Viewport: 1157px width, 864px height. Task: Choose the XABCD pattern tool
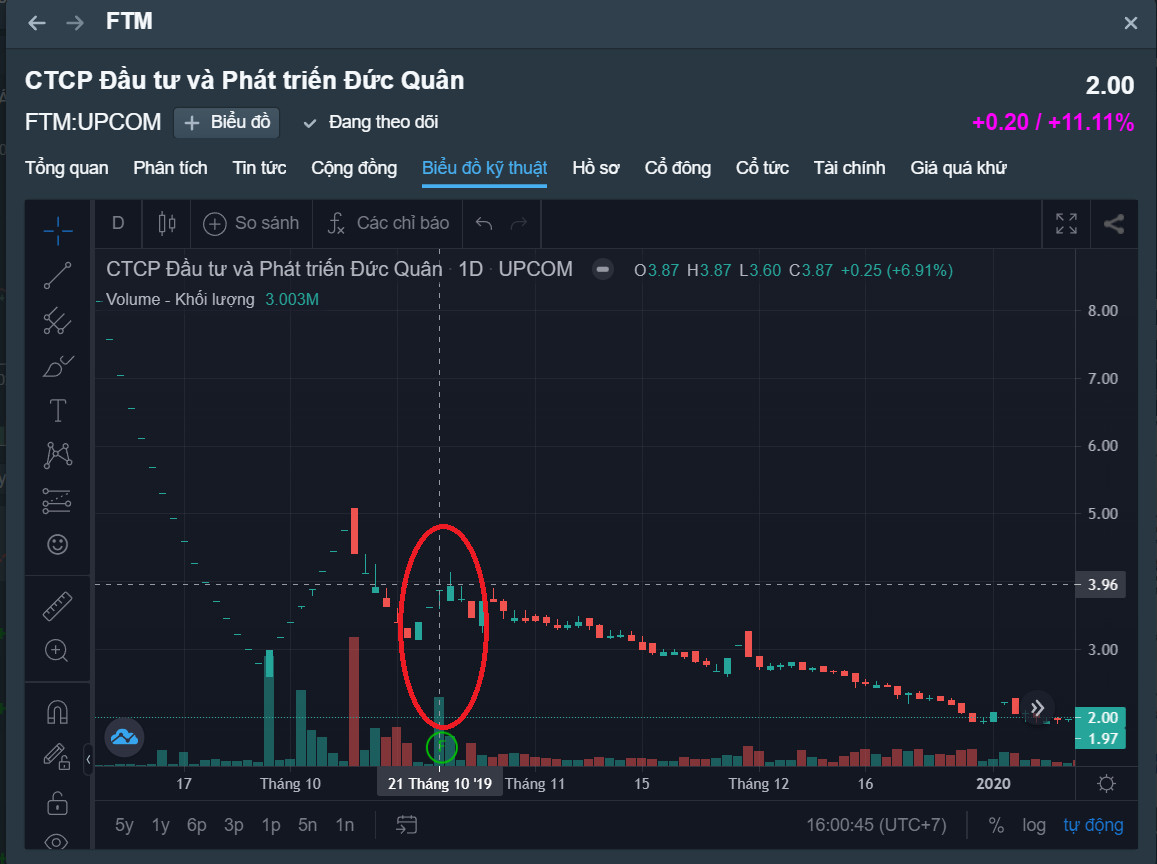[x=58, y=455]
